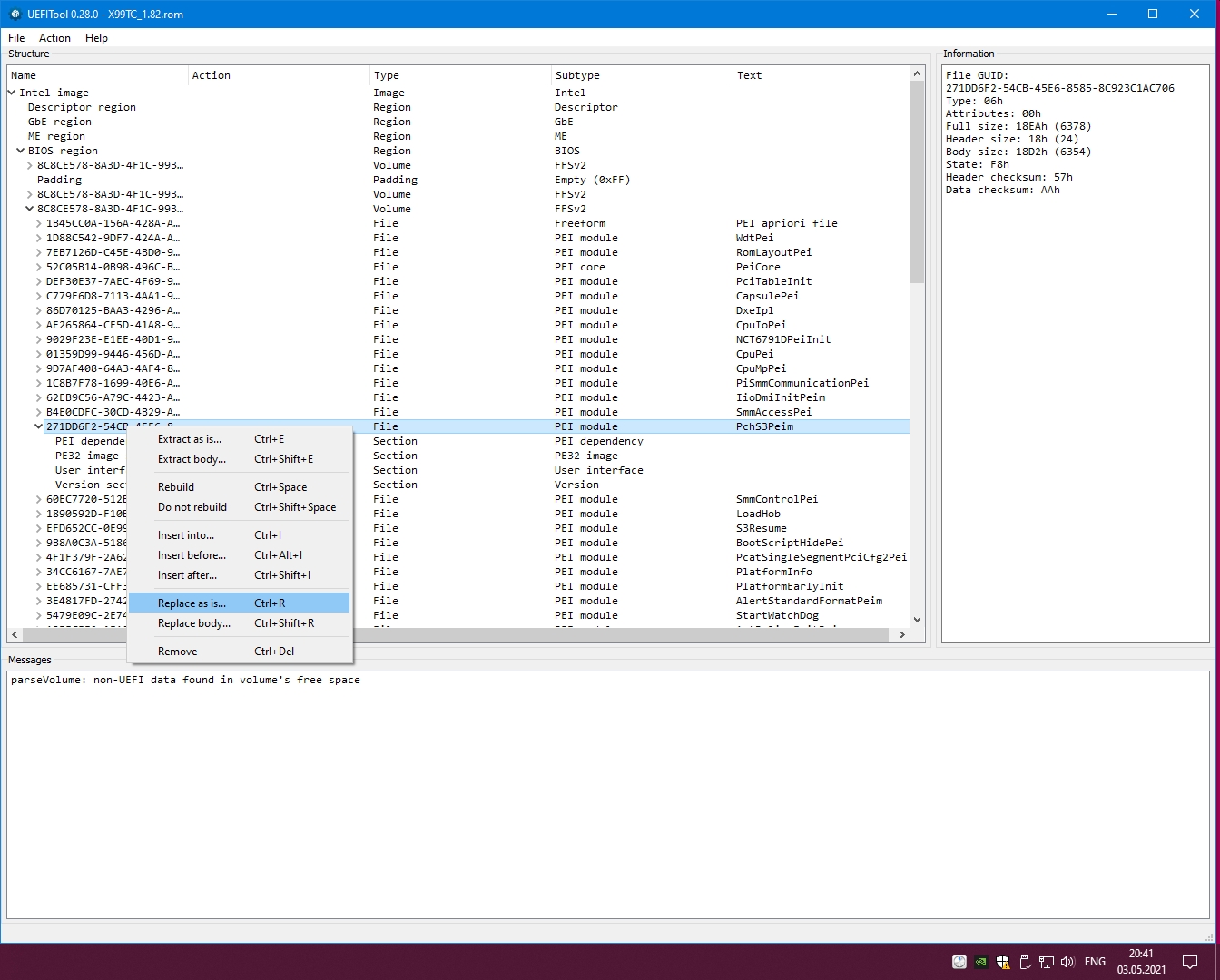Click the Safely Remove Hardware USB icon
Screen dimensions: 1220x980
(1025, 962)
